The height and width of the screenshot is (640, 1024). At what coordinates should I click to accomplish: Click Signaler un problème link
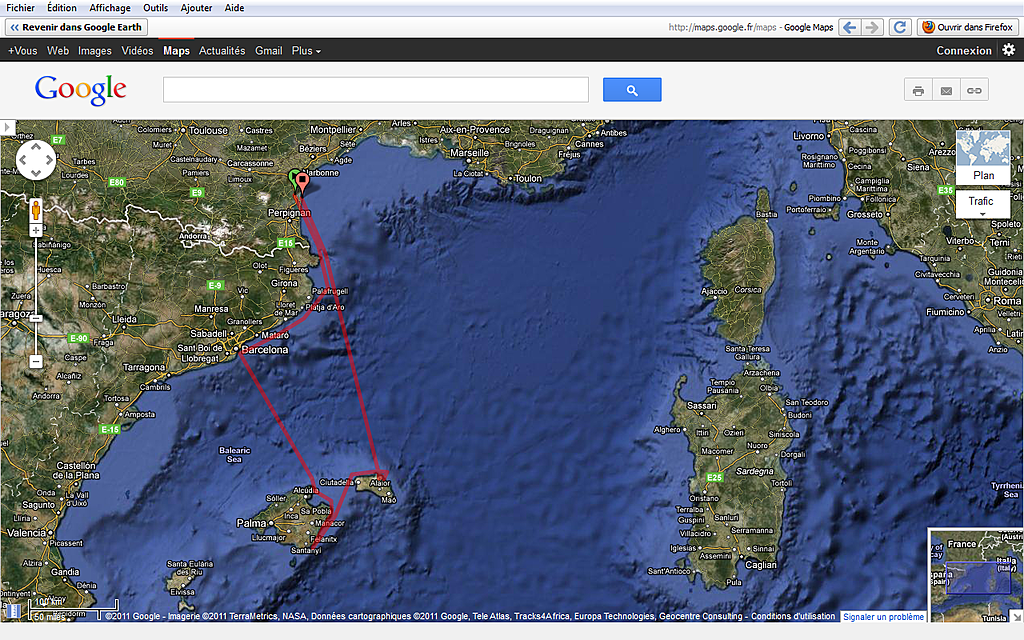[x=883, y=616]
